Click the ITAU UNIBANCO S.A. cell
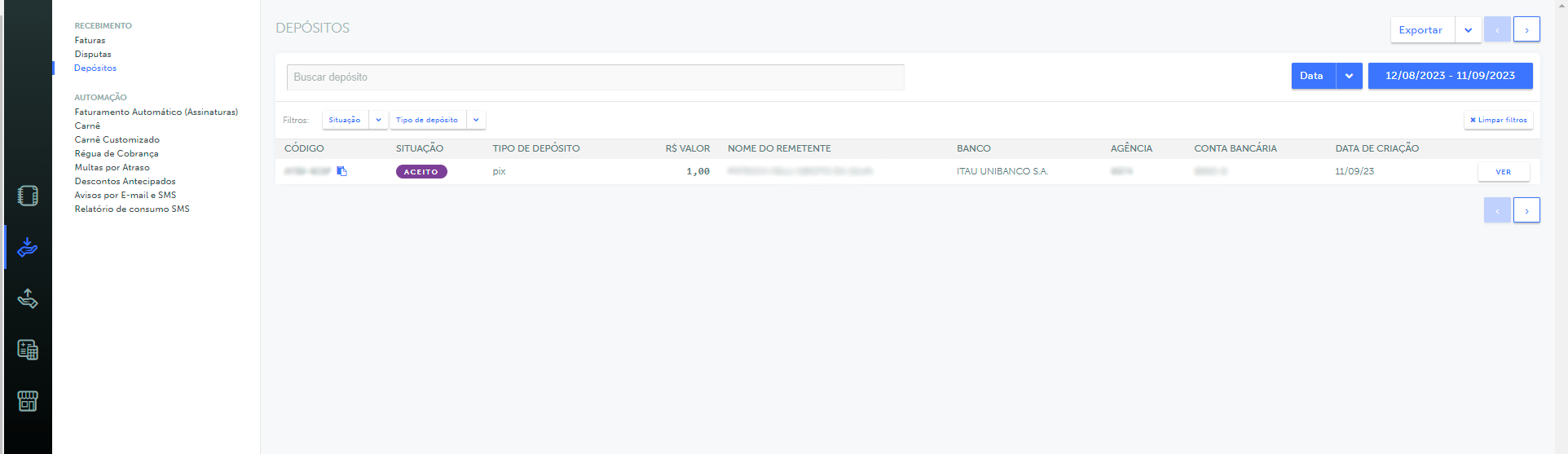 [x=1002, y=171]
